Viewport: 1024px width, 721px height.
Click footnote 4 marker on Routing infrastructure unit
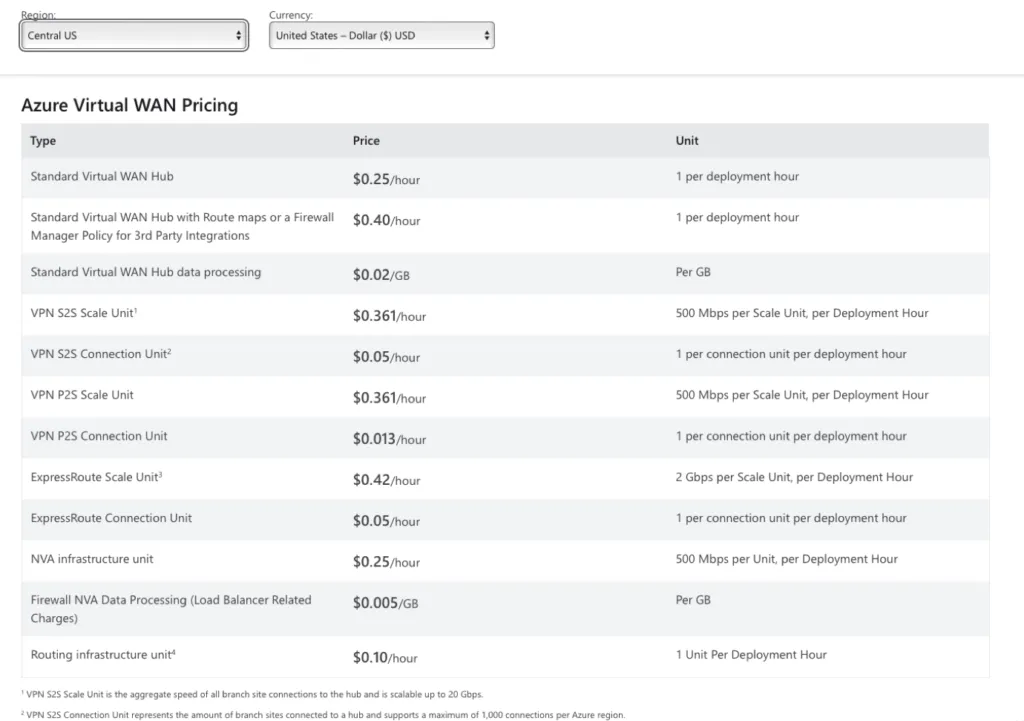(174, 652)
